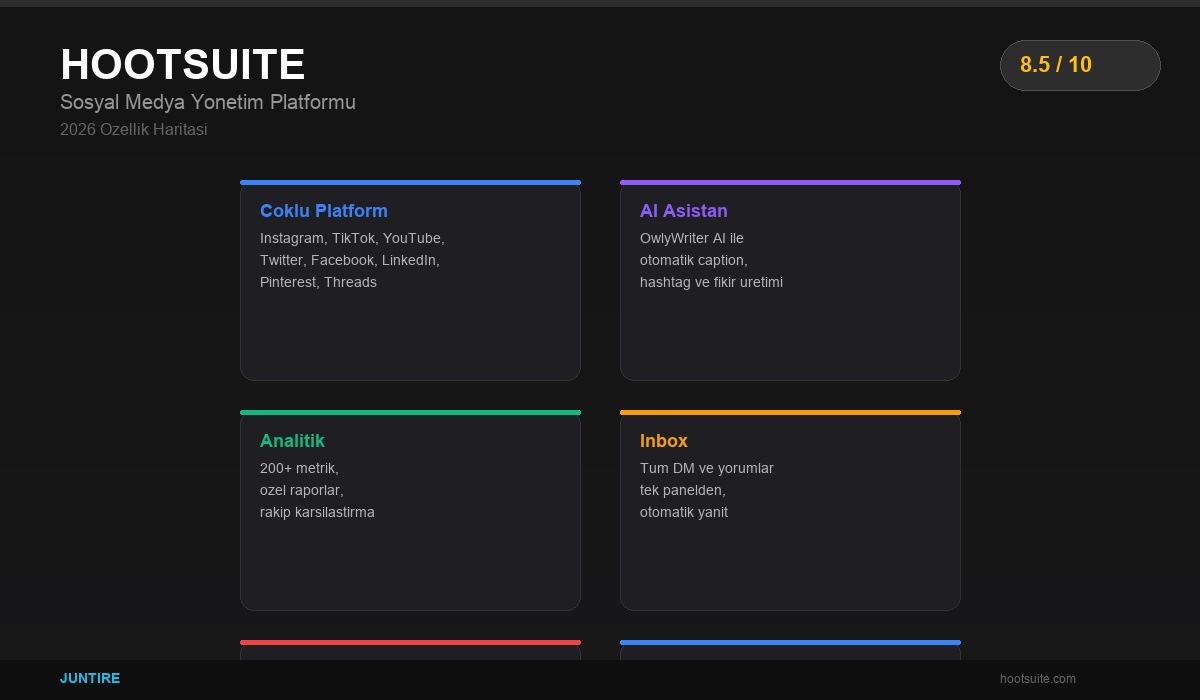The width and height of the screenshot is (1200, 700).
Task: Click the line Pinterest, Threads
Action: click(x=318, y=282)
